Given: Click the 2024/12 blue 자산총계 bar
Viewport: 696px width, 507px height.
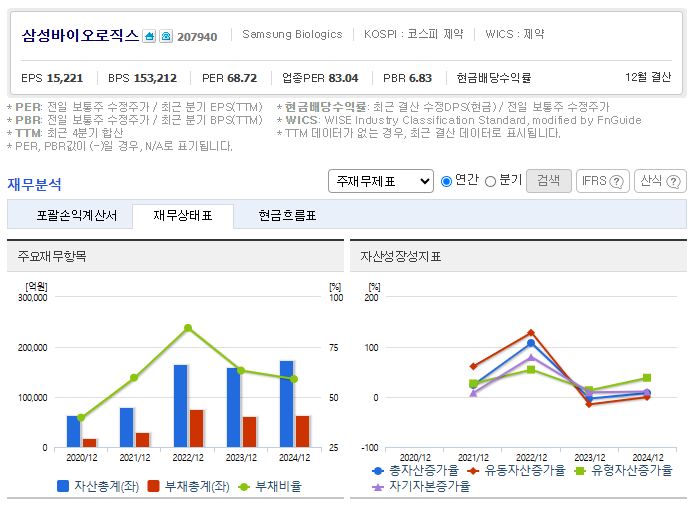Looking at the screenshot, I should pos(287,404).
